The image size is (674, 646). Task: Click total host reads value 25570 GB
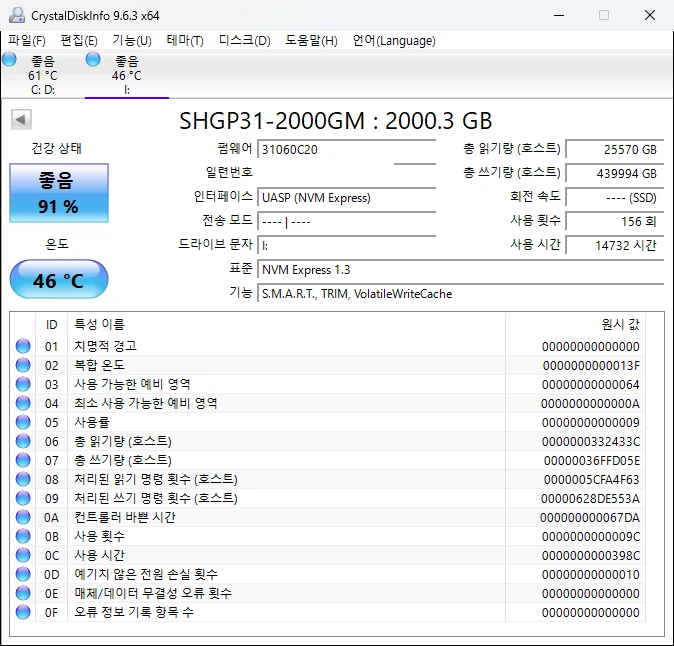point(615,150)
